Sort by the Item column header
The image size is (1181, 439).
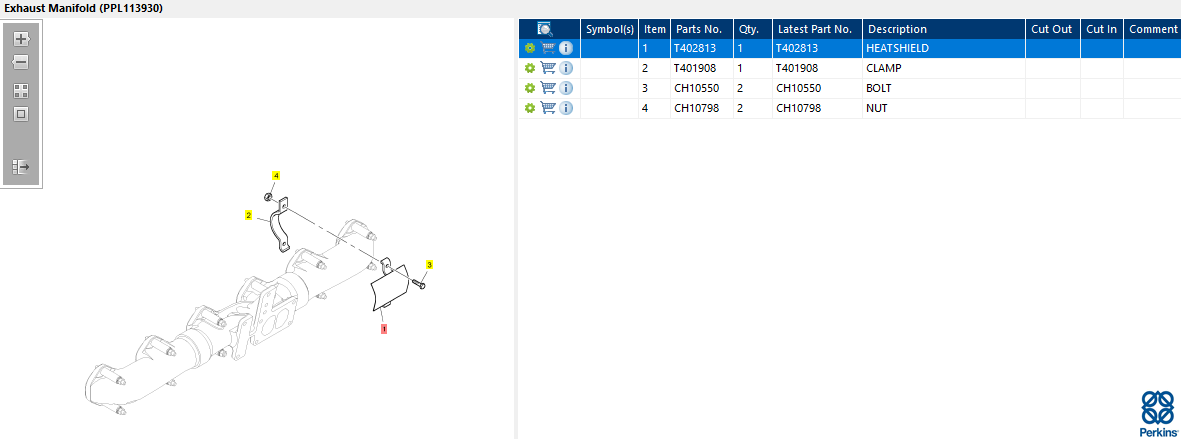coord(655,29)
